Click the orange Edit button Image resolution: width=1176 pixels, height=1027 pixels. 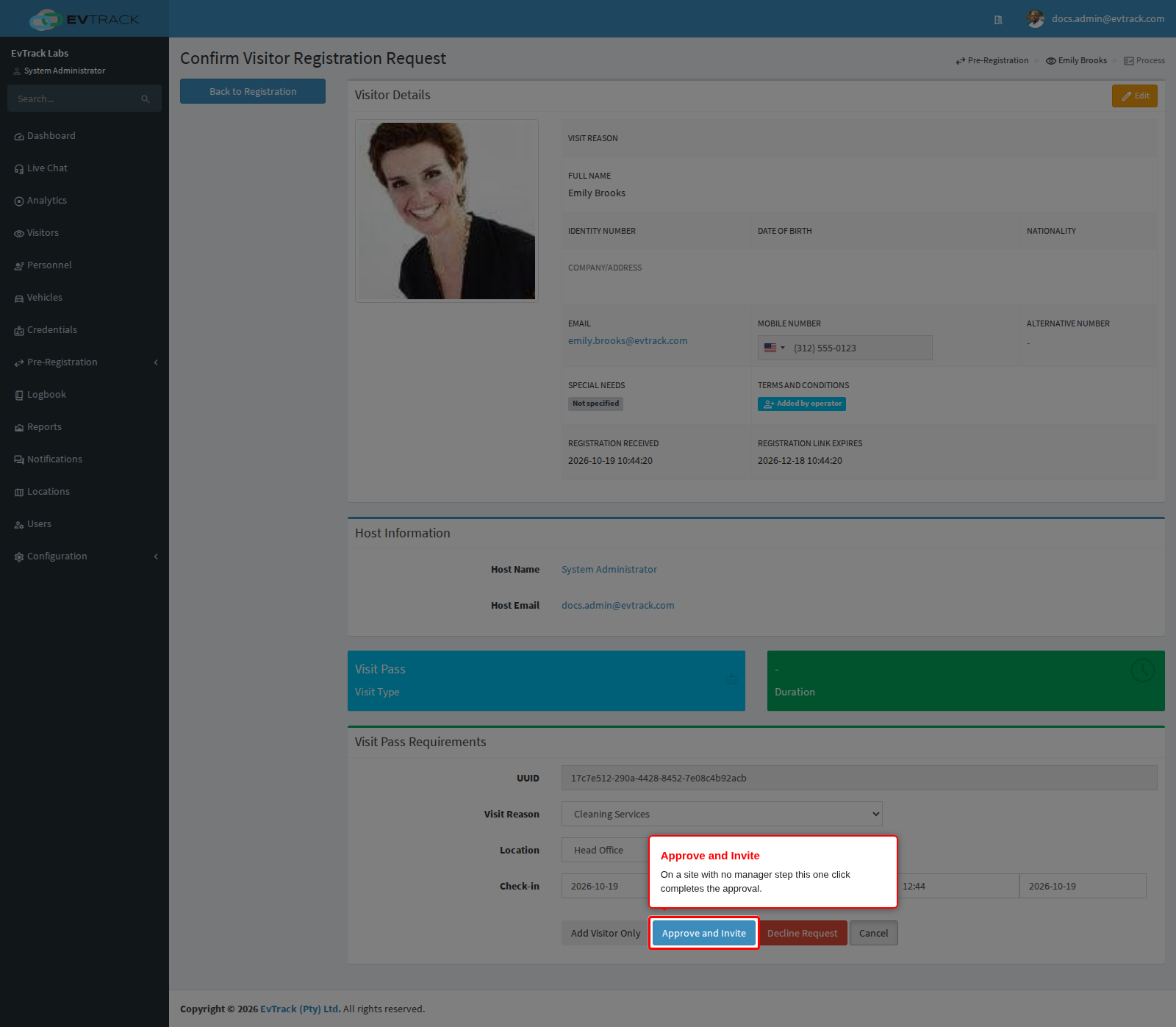[1135, 96]
